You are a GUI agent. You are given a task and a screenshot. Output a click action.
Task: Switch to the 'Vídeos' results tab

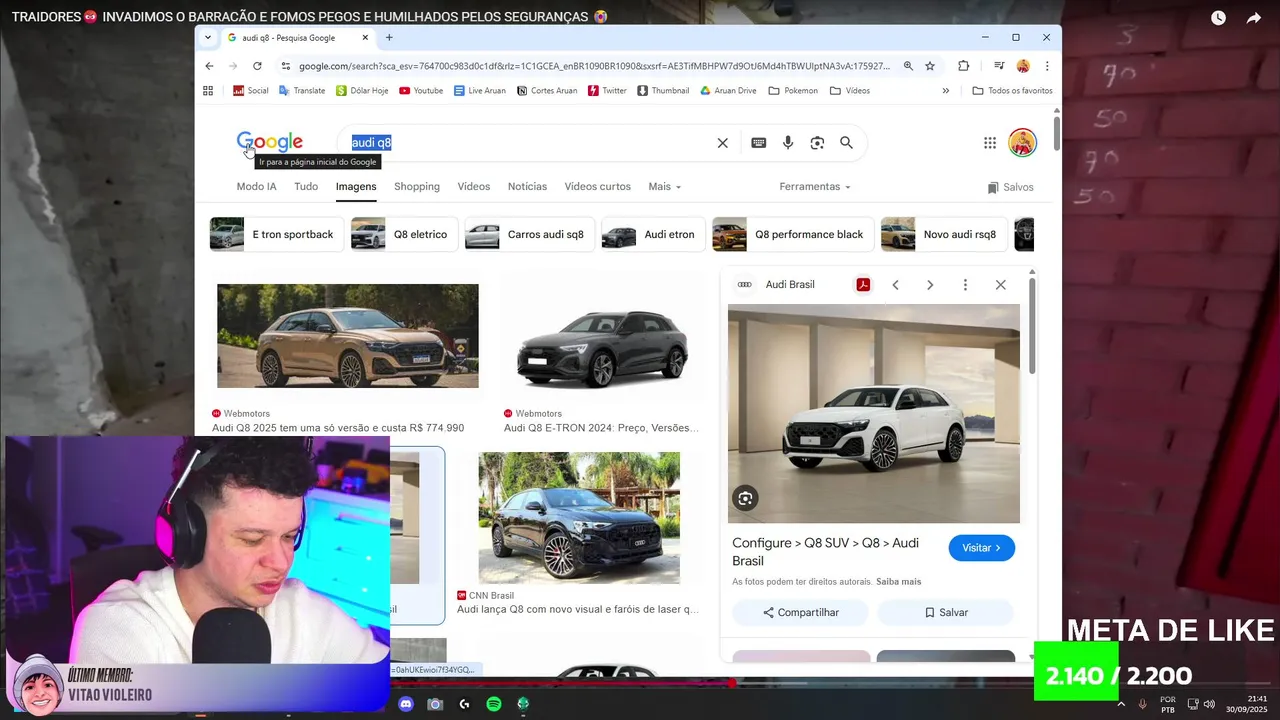(x=474, y=187)
